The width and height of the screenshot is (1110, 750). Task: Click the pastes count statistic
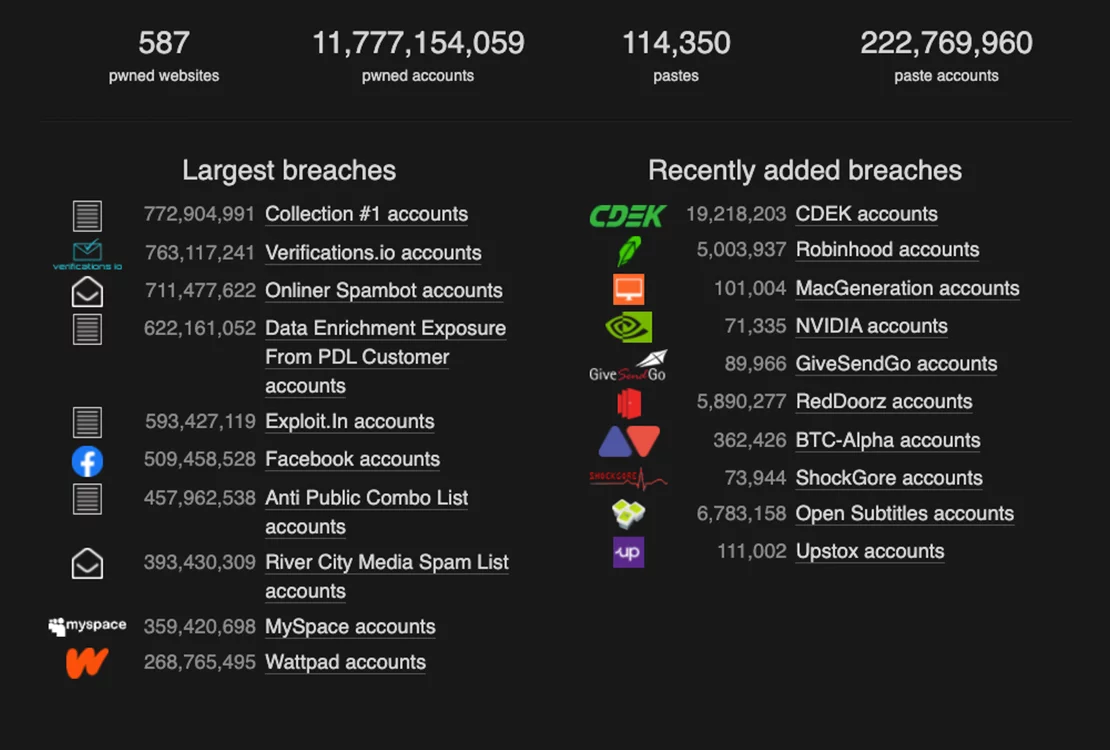click(x=675, y=43)
